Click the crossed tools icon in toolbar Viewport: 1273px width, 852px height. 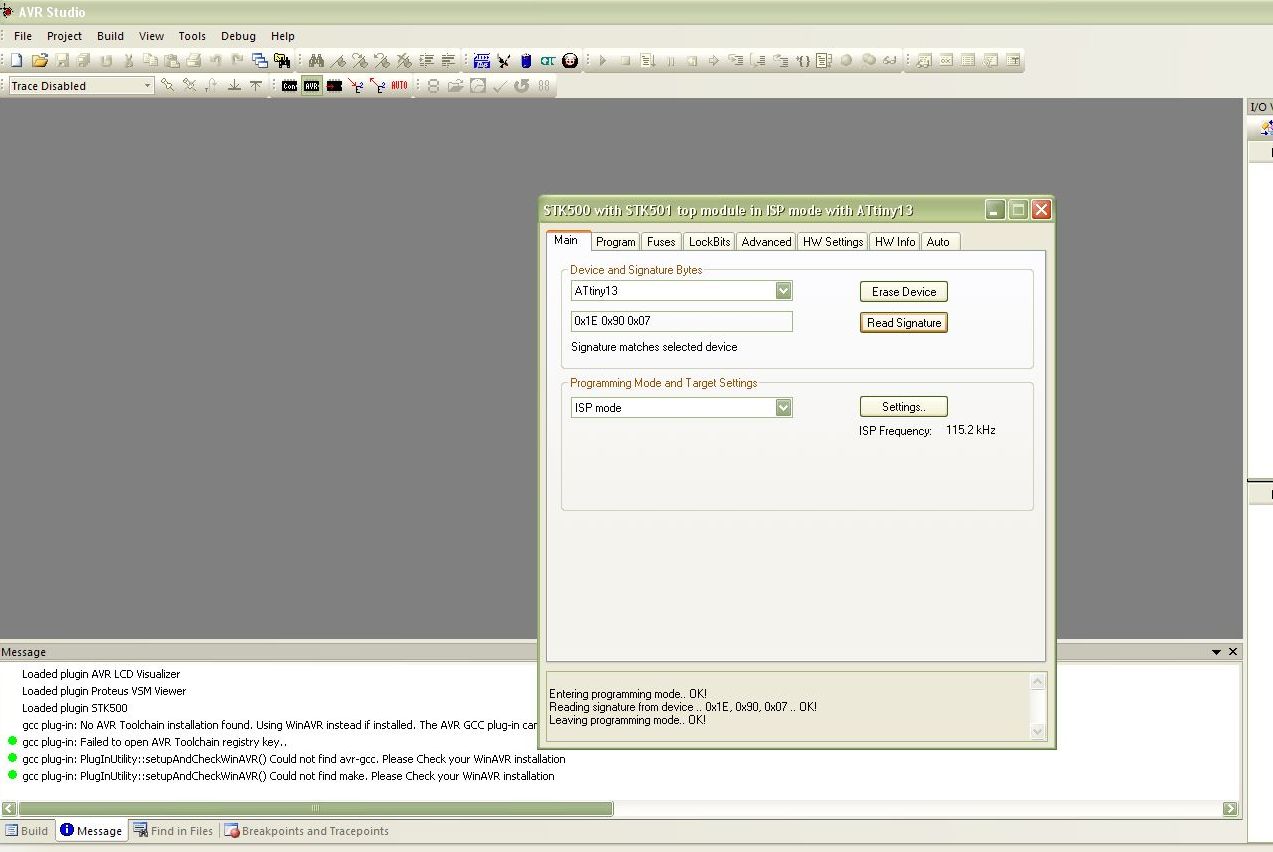503,60
